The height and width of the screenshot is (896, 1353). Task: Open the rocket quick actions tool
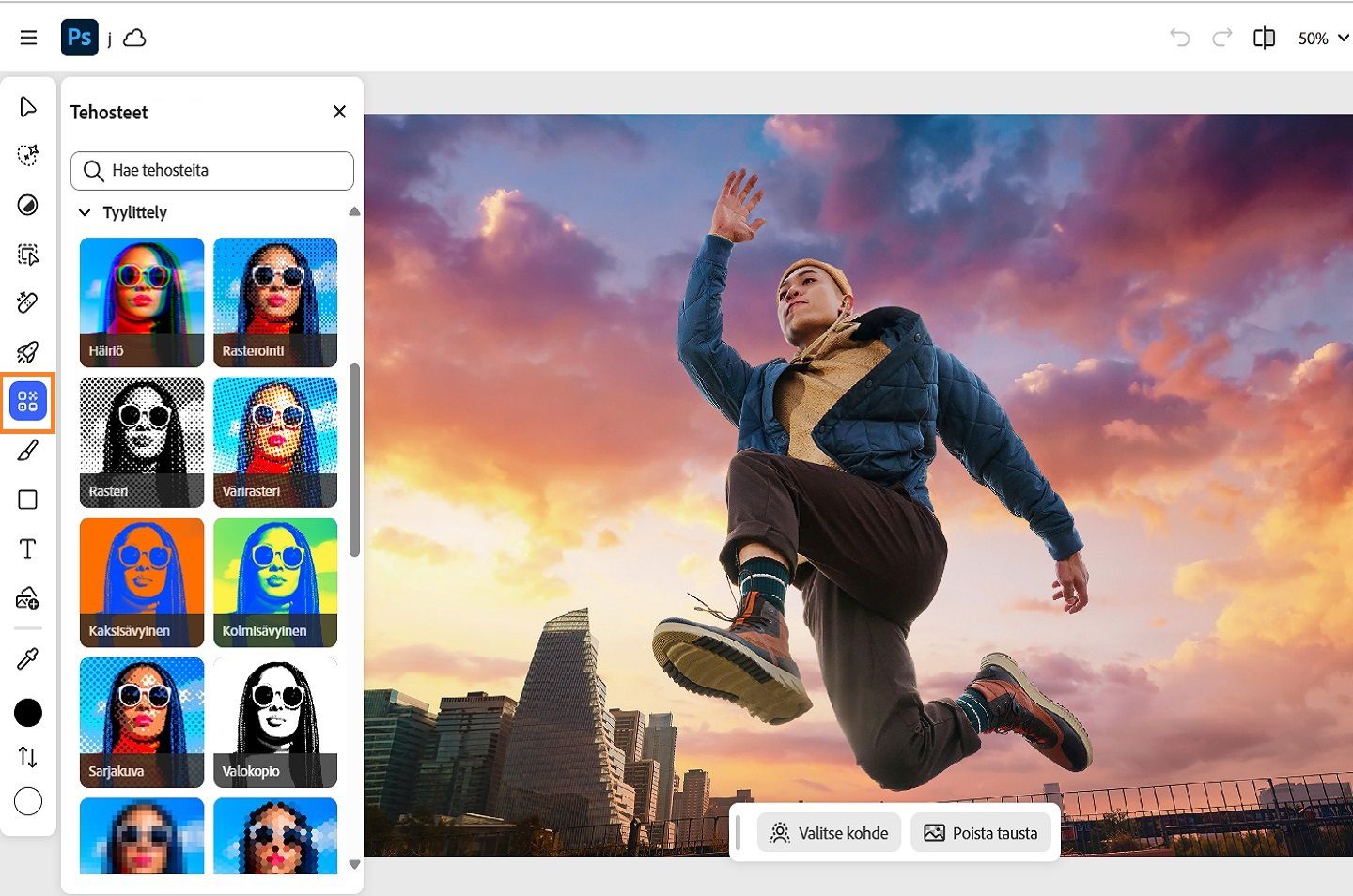(28, 351)
